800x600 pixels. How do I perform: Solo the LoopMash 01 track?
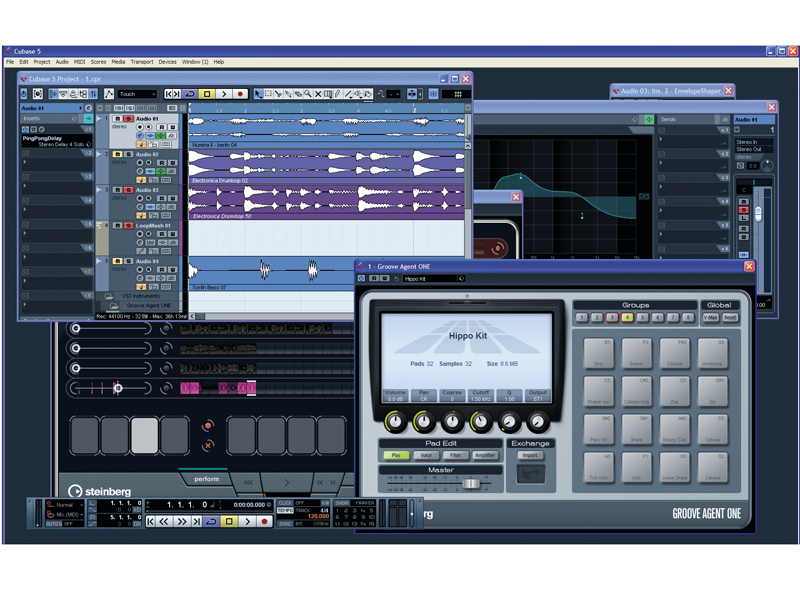click(x=129, y=226)
